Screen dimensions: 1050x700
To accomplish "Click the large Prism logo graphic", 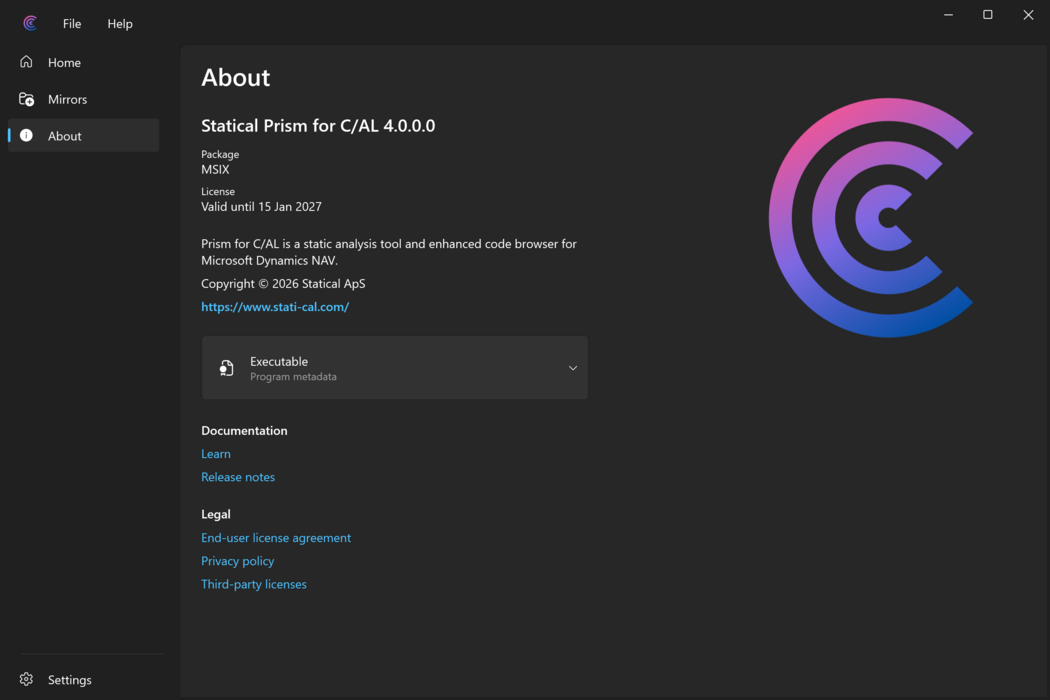I will pyautogui.click(x=871, y=218).
